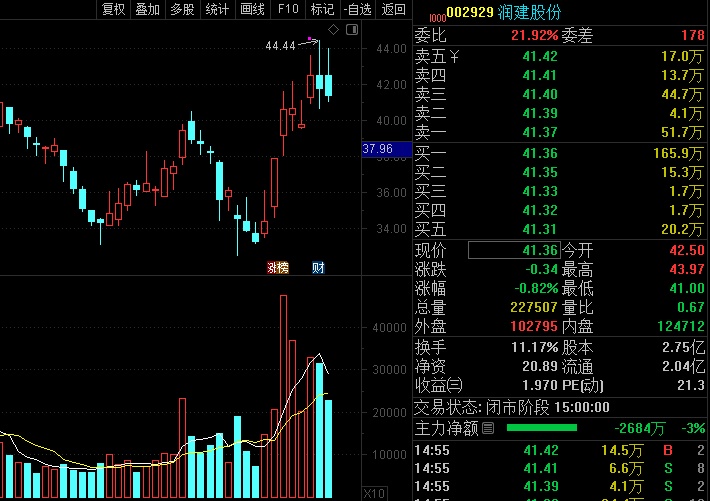Open the 主力净额 list icon
This screenshot has width=710, height=501.
click(x=488, y=428)
